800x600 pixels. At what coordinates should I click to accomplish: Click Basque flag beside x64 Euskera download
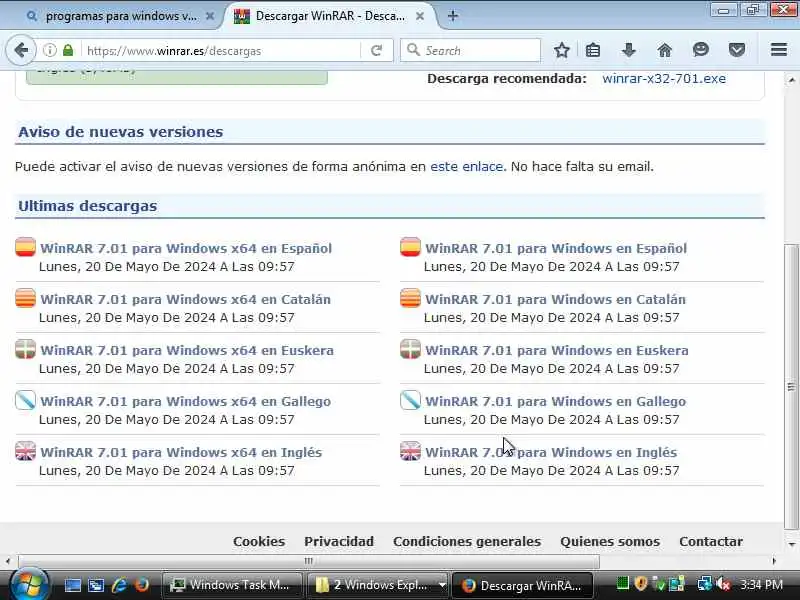click(x=26, y=349)
